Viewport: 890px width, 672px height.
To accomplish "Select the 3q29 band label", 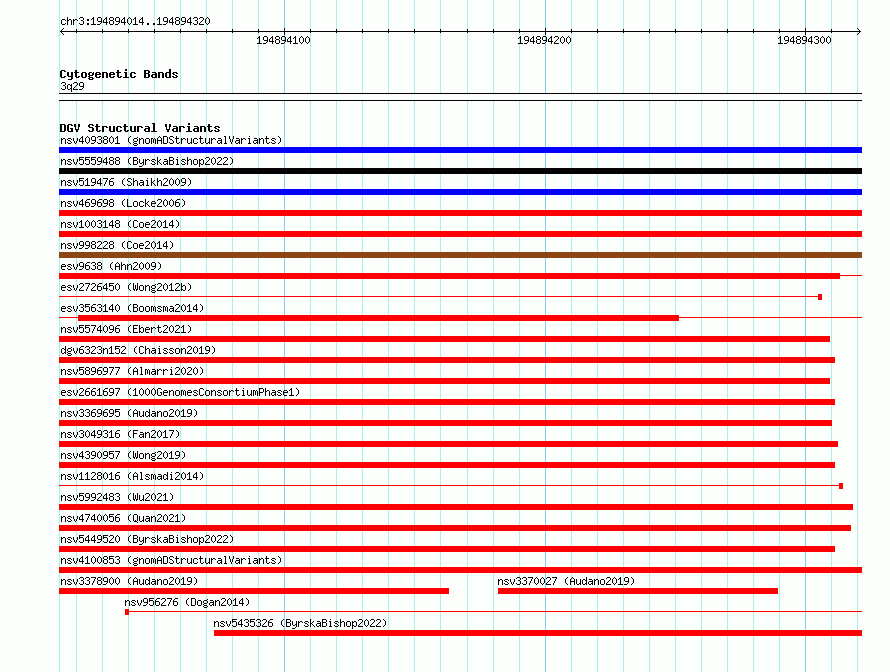I will [x=72, y=86].
